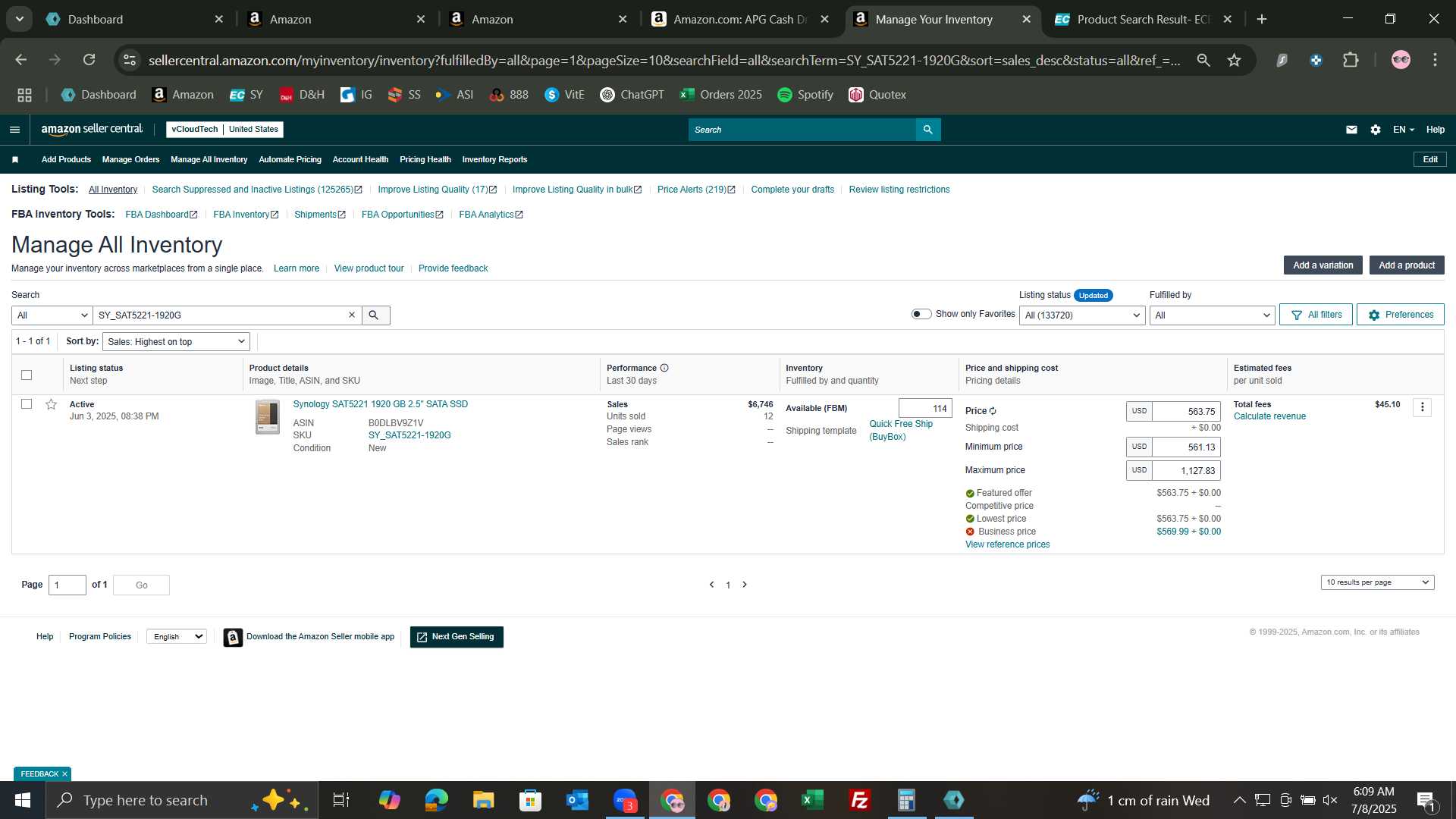
Task: Open the FBA Dashboard link
Action: [162, 215]
